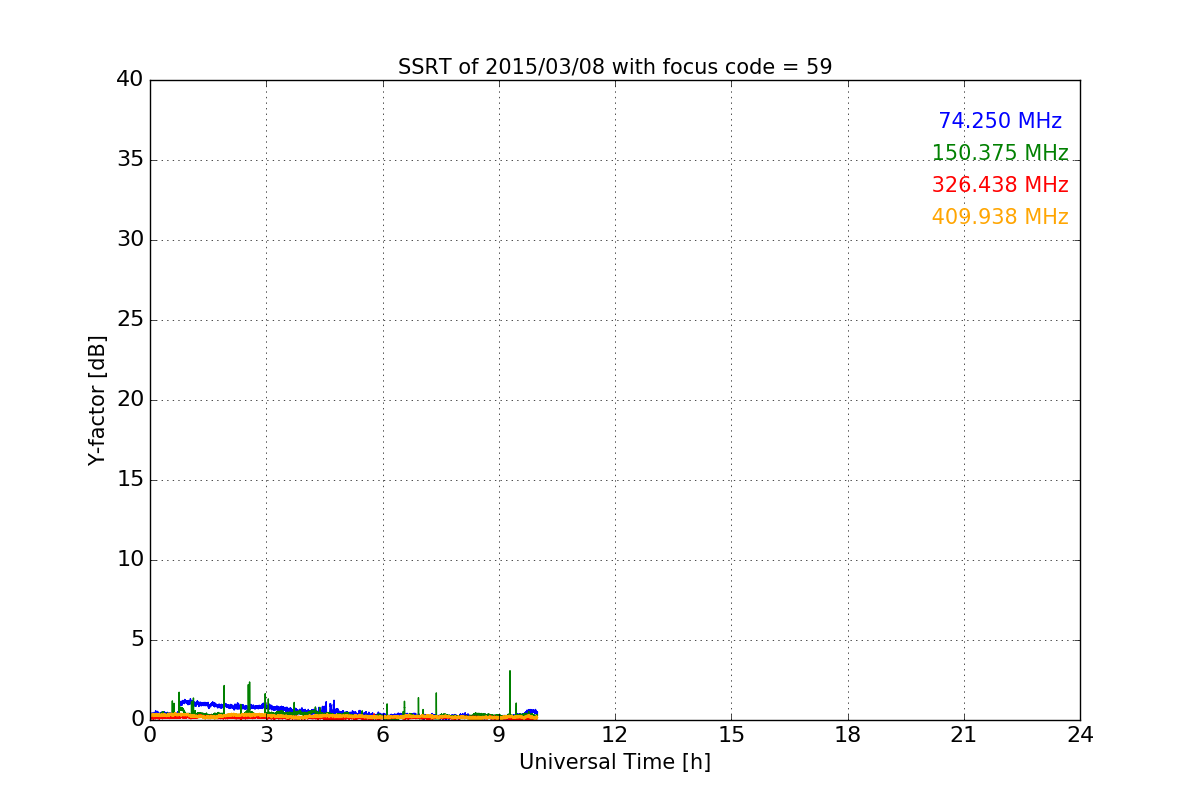1200x800 pixels.
Task: Click the x-axis tick label 6
Action: click(x=383, y=735)
